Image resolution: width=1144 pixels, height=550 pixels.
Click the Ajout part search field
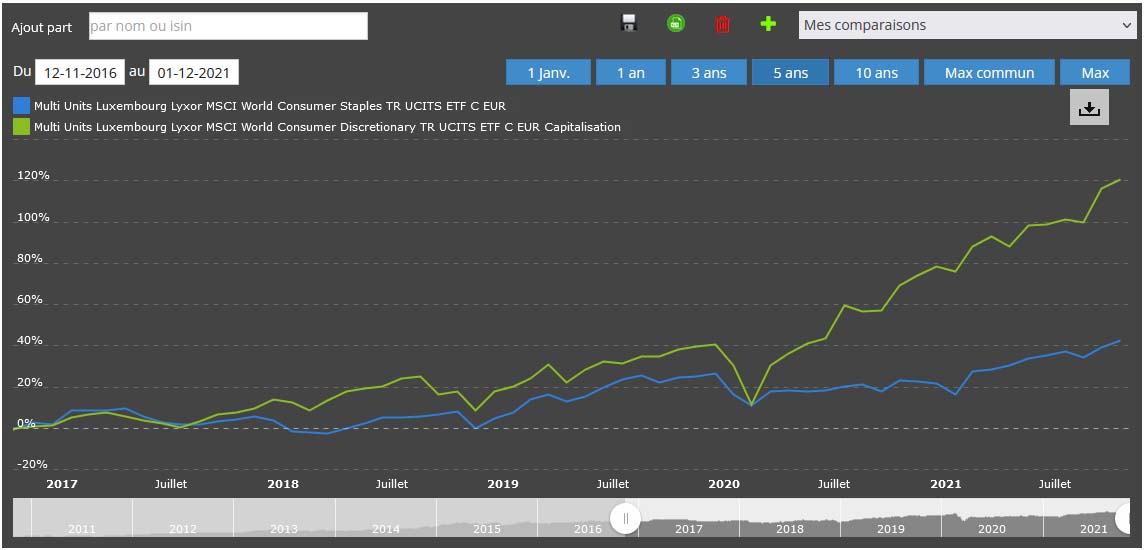[x=228, y=26]
